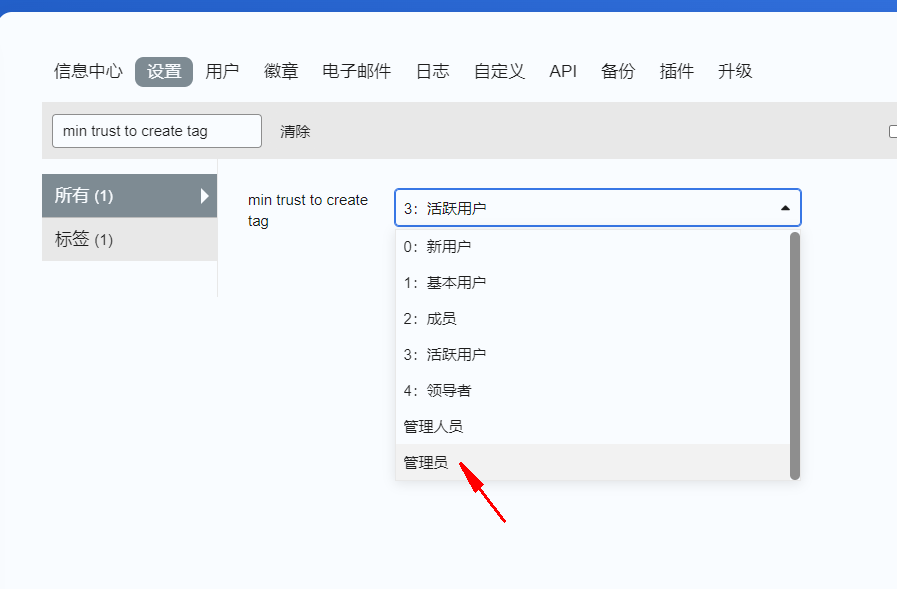
Task: Open the 插件 tab
Action: point(676,71)
